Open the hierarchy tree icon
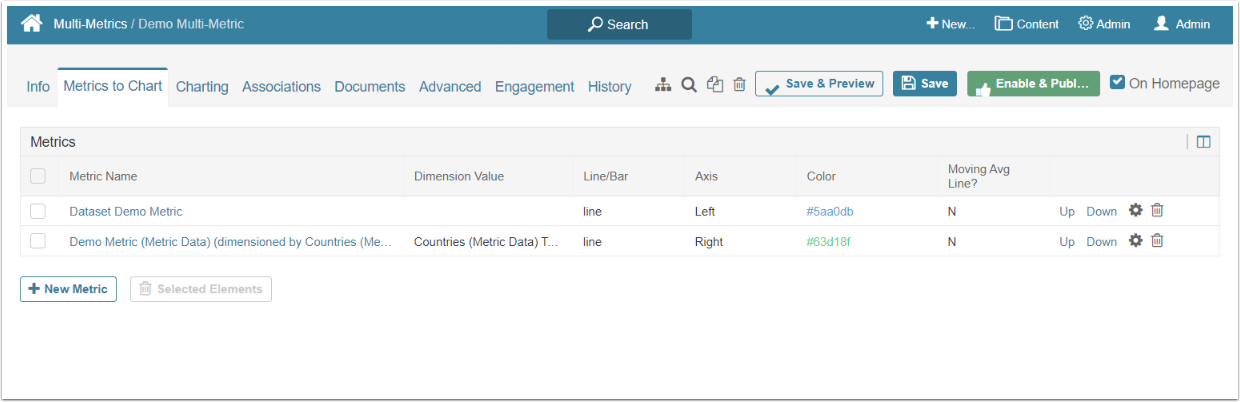 coord(663,85)
